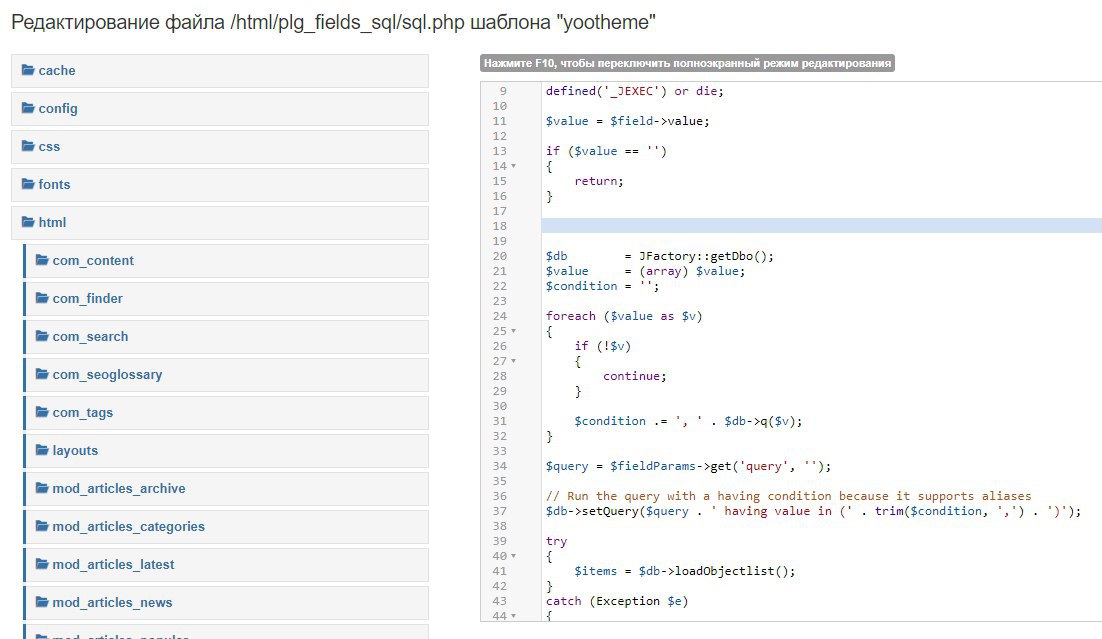Open the com_finder subfolder
This screenshot has width=1102, height=639.
tap(226, 298)
